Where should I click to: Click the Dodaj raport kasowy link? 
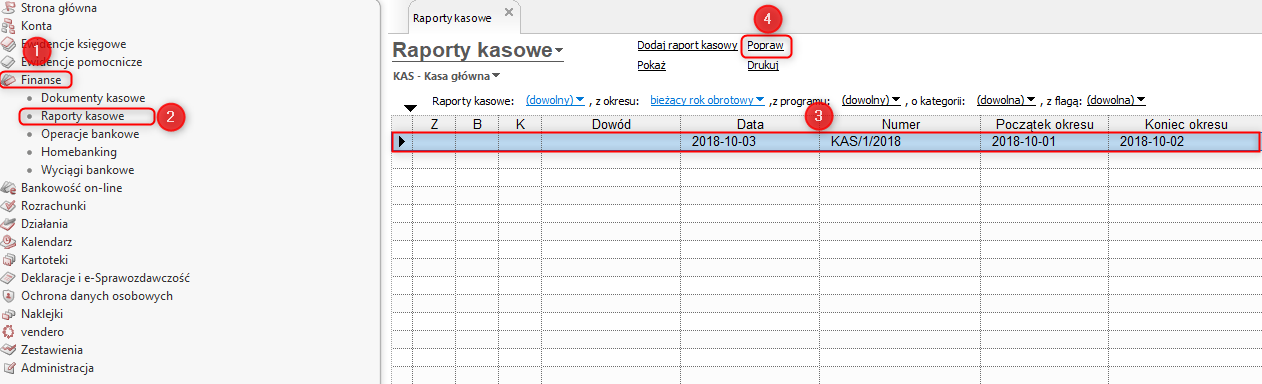coord(687,46)
